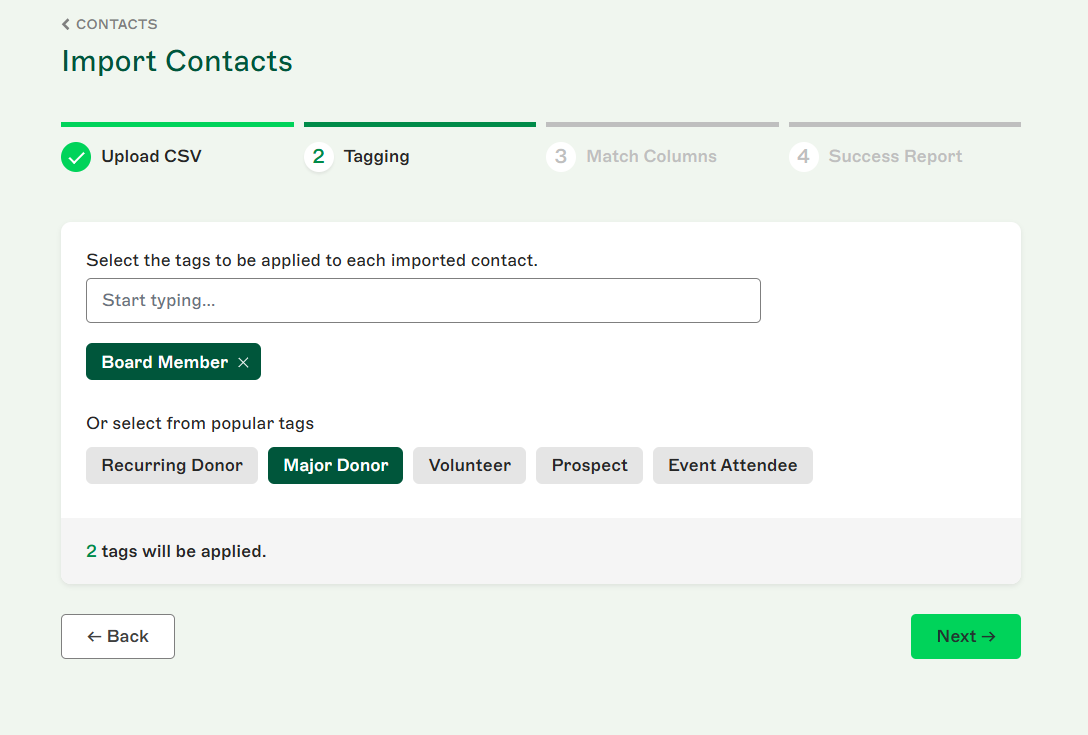Image resolution: width=1088 pixels, height=735 pixels.
Task: Click the step 4 number circle
Action: pos(803,157)
